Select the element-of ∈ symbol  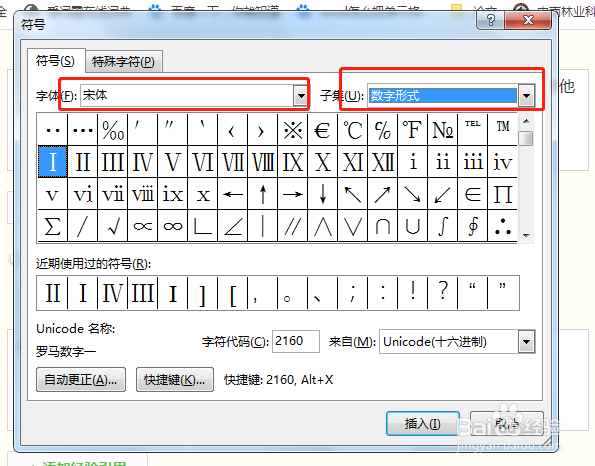pos(472,194)
